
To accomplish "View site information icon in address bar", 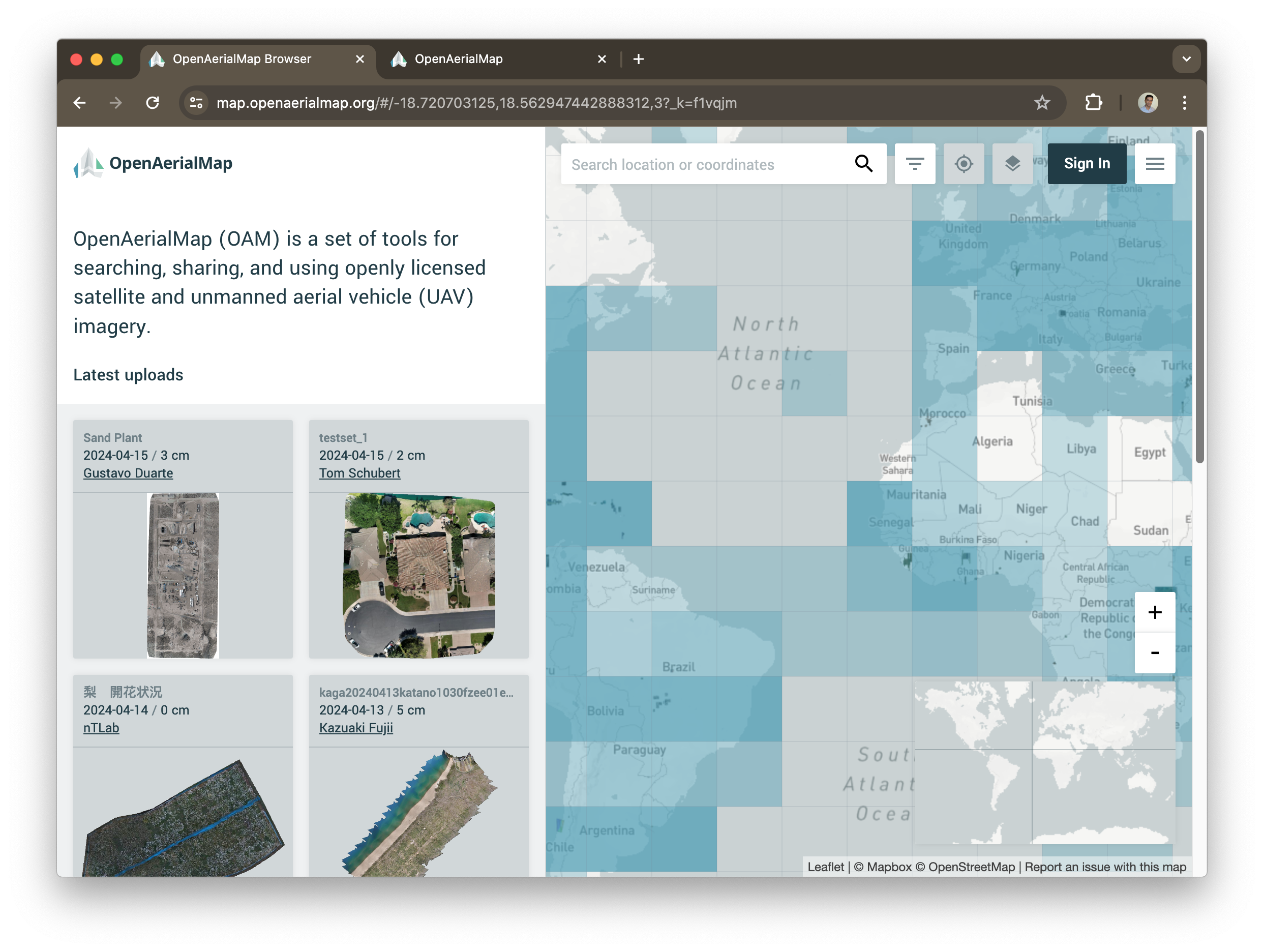I will (196, 103).
